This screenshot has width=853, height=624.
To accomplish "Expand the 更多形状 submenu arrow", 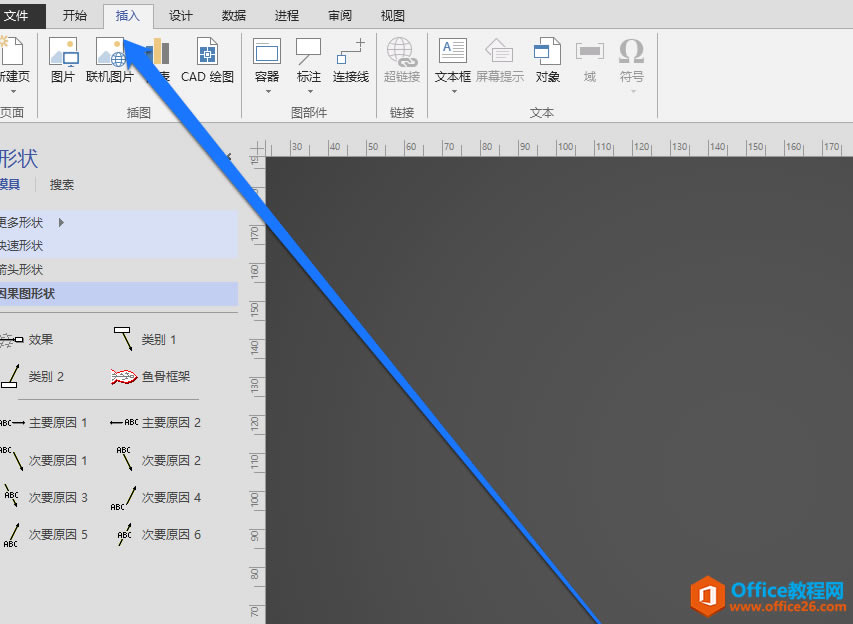I will pos(61,222).
